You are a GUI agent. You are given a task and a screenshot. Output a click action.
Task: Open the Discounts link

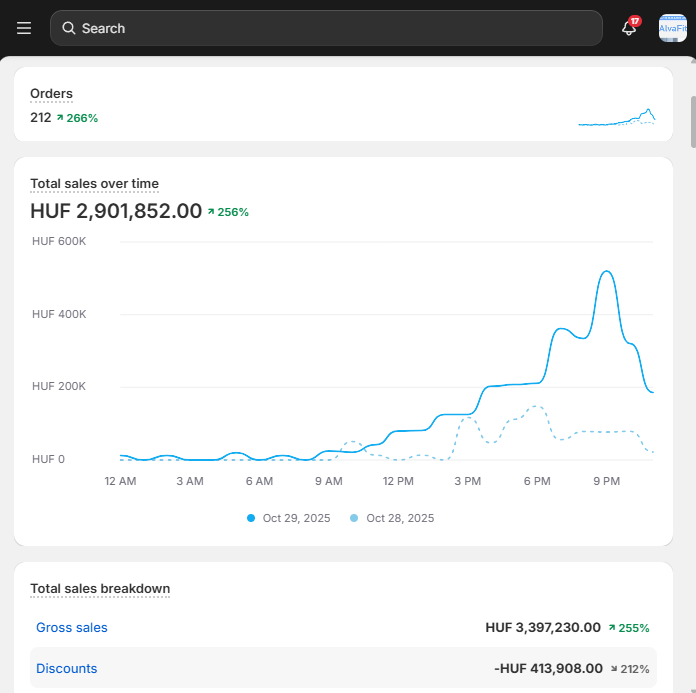67,669
